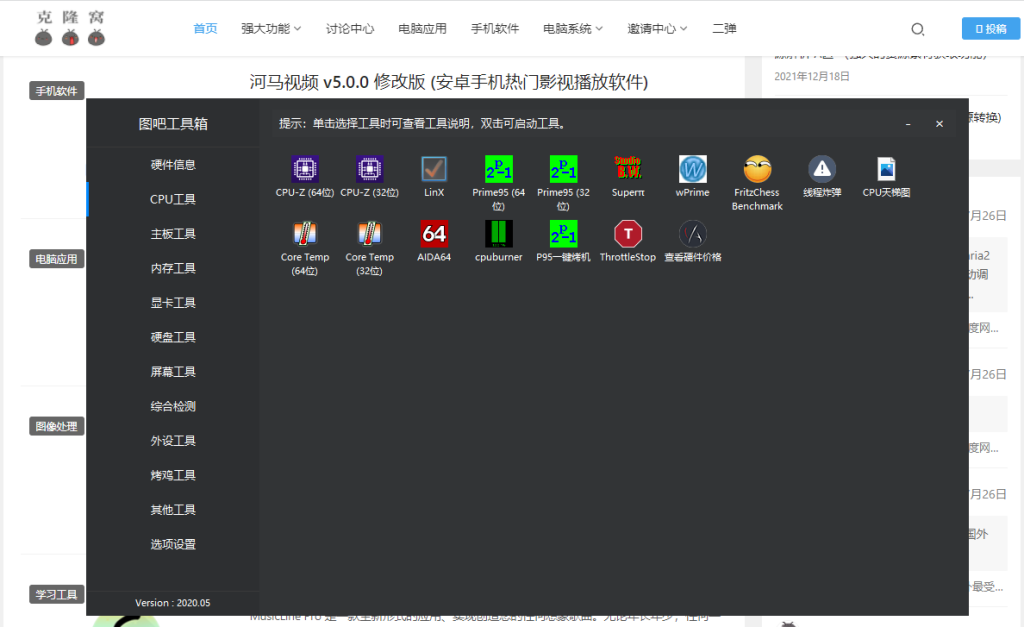This screenshot has height=627, width=1024.
Task: Open the 硬盘工具 category
Action: click(173, 338)
